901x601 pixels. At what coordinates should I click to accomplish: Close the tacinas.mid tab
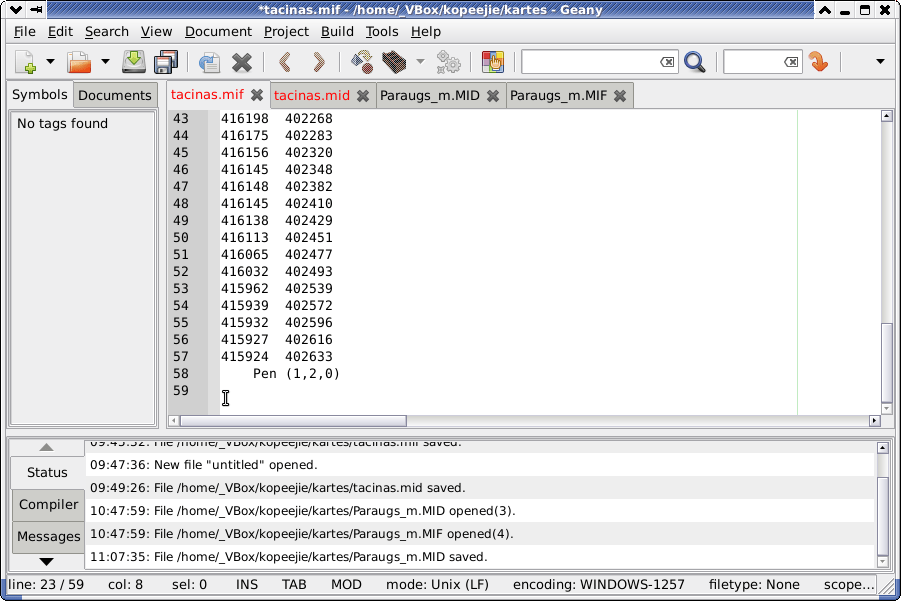[x=363, y=96]
